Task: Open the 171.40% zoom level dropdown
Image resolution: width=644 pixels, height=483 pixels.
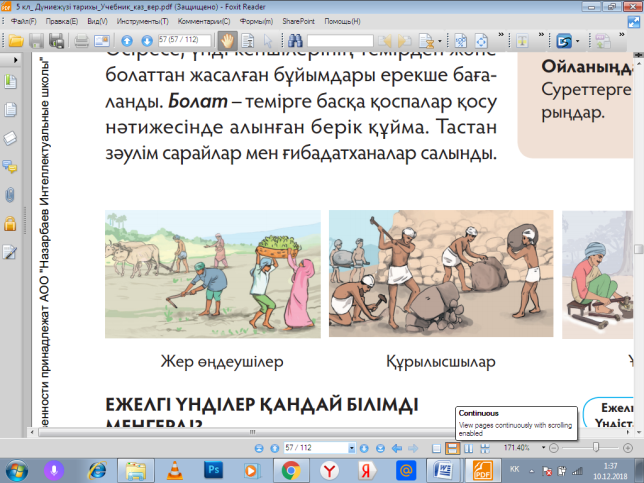Action: pos(543,448)
